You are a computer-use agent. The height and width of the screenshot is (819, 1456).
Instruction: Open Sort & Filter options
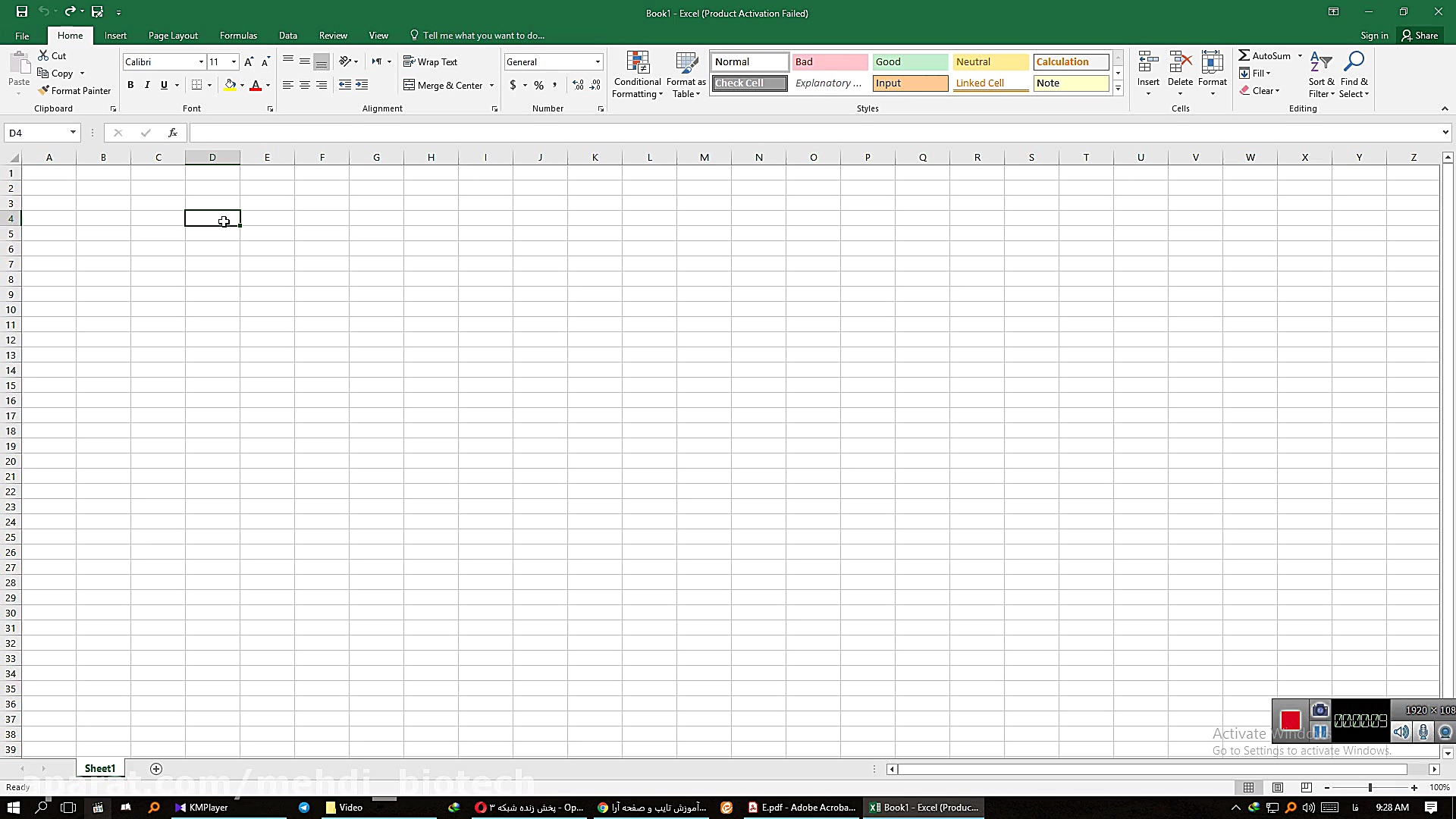(1321, 74)
